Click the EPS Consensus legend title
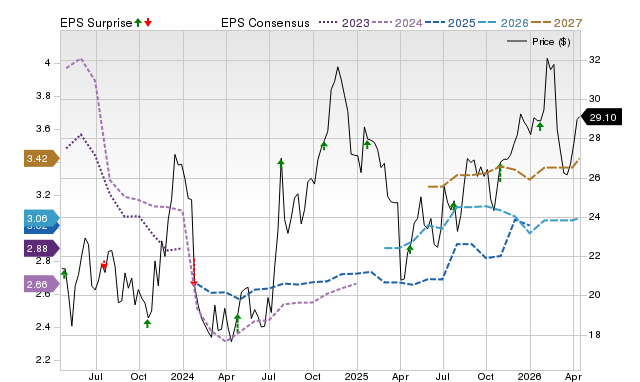The height and width of the screenshot is (382, 640). (265, 23)
